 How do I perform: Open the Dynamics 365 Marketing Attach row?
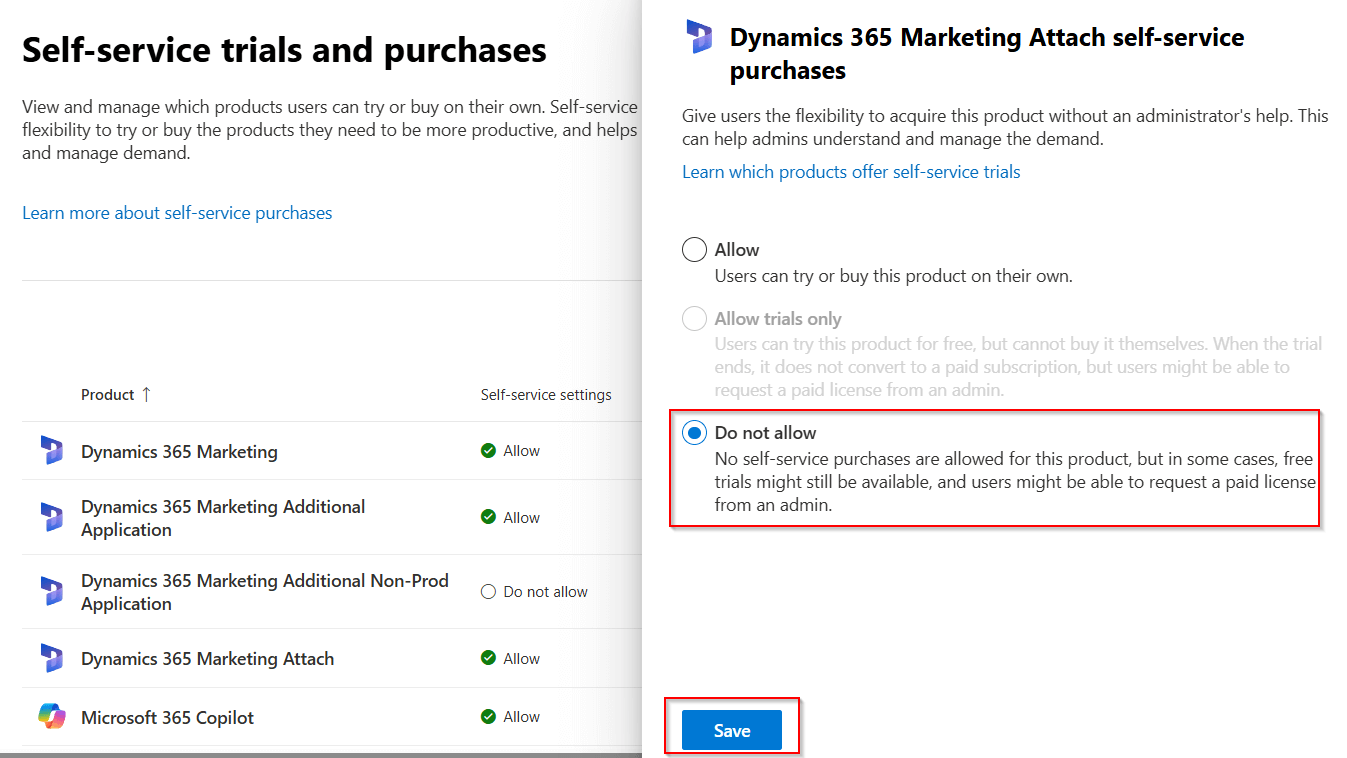[207, 659]
